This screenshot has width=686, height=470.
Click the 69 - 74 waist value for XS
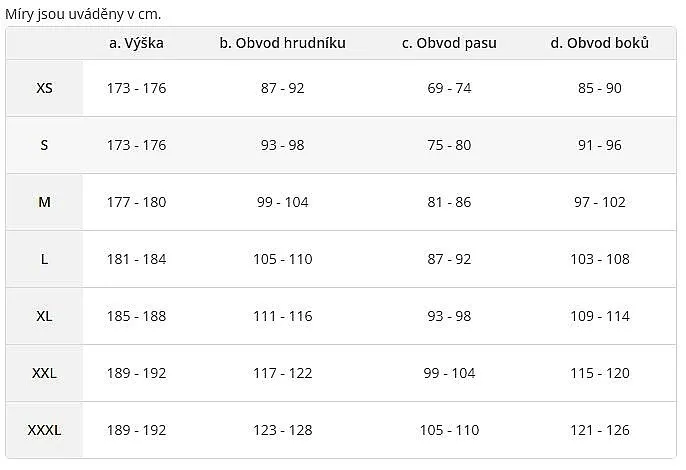coord(449,88)
